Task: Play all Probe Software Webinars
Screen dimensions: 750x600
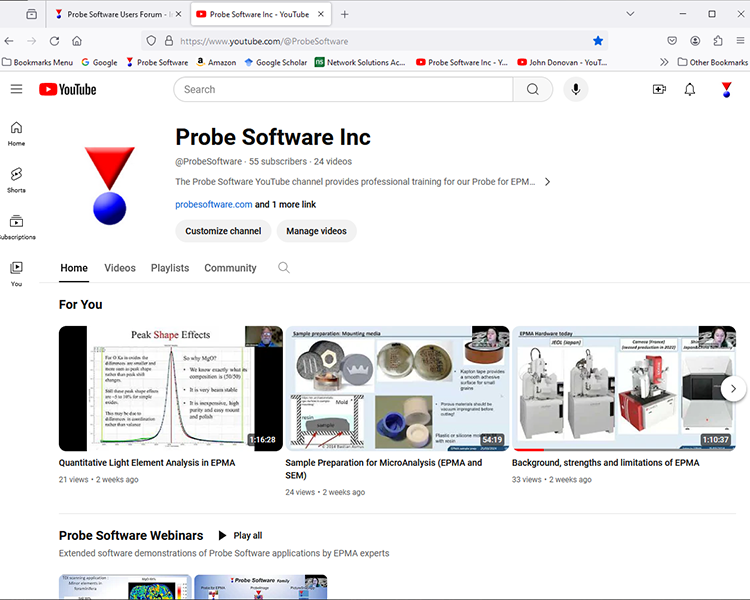Action: (240, 535)
